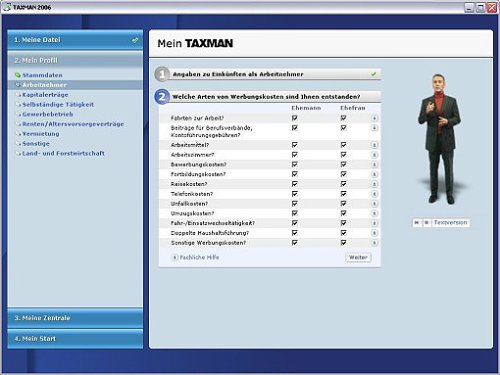Expand the 1. Meine Datei section
500x375 pixels.
click(x=75, y=40)
